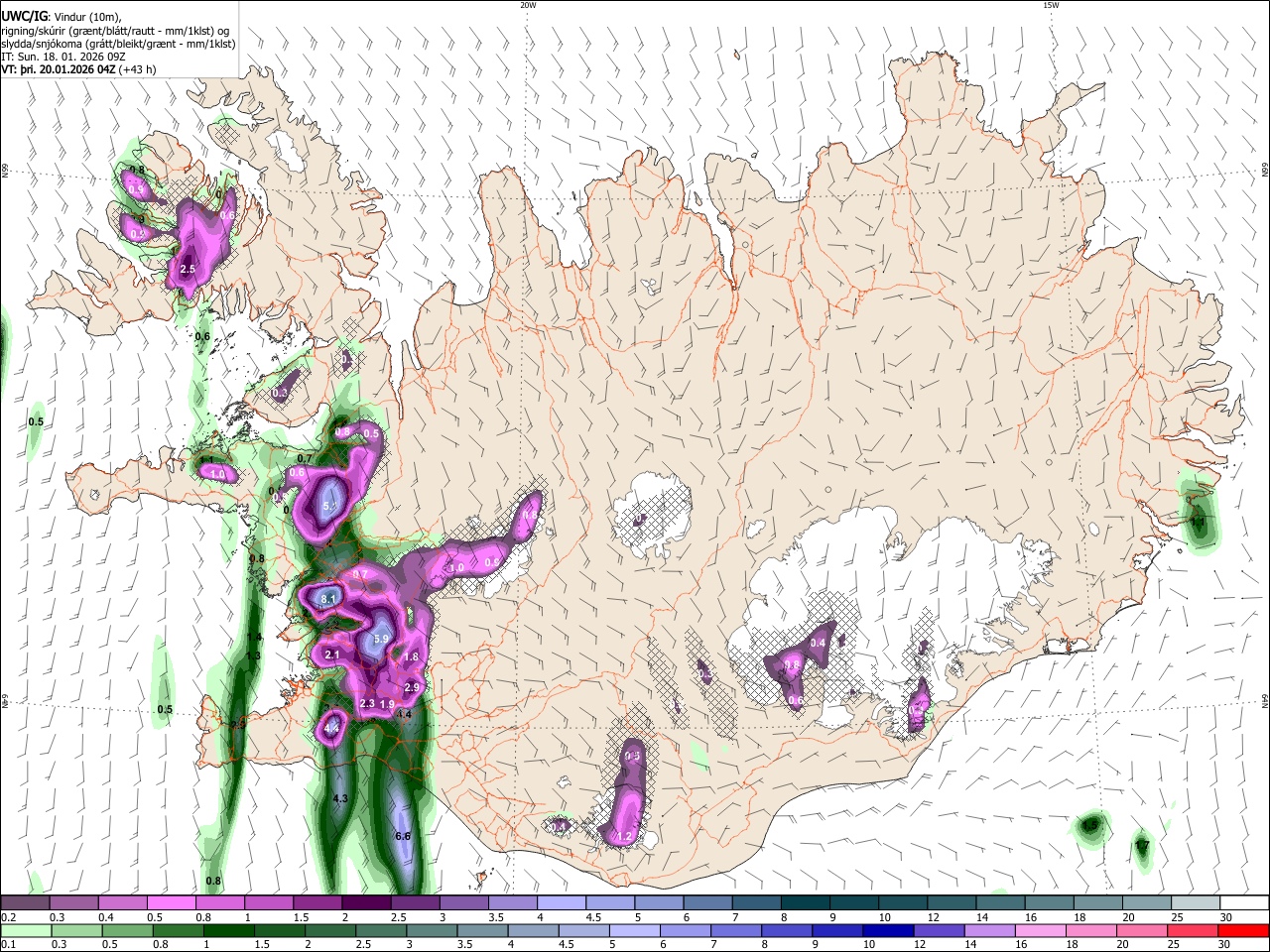
Task: Click the 16–18 light pink swatch, lower legend
Action: click(x=1041, y=930)
